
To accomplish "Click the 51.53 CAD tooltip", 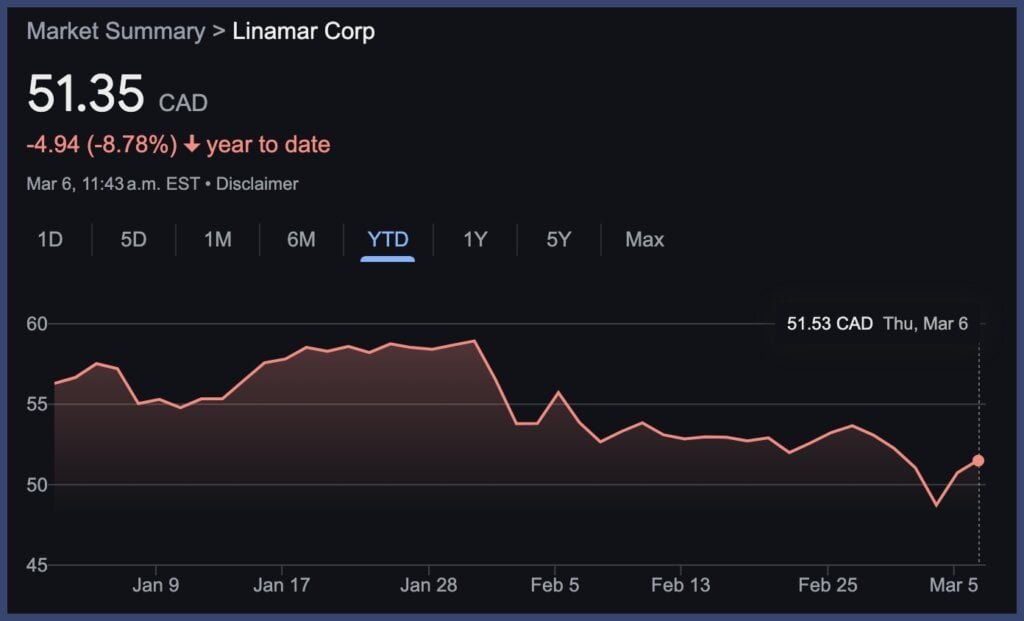I will tap(877, 323).
